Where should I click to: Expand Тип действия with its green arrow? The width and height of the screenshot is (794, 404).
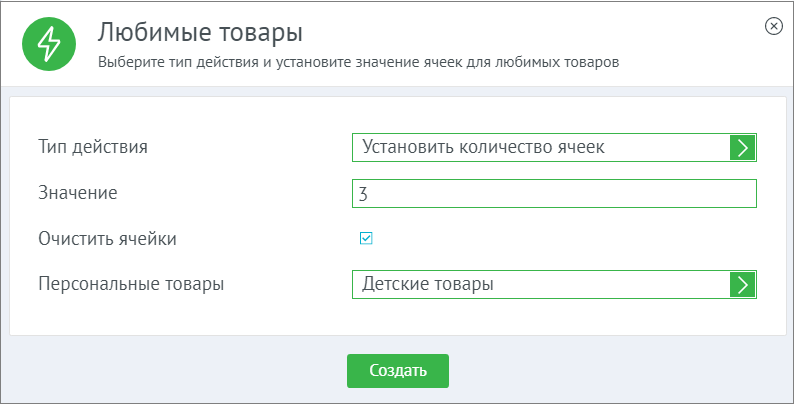[742, 148]
